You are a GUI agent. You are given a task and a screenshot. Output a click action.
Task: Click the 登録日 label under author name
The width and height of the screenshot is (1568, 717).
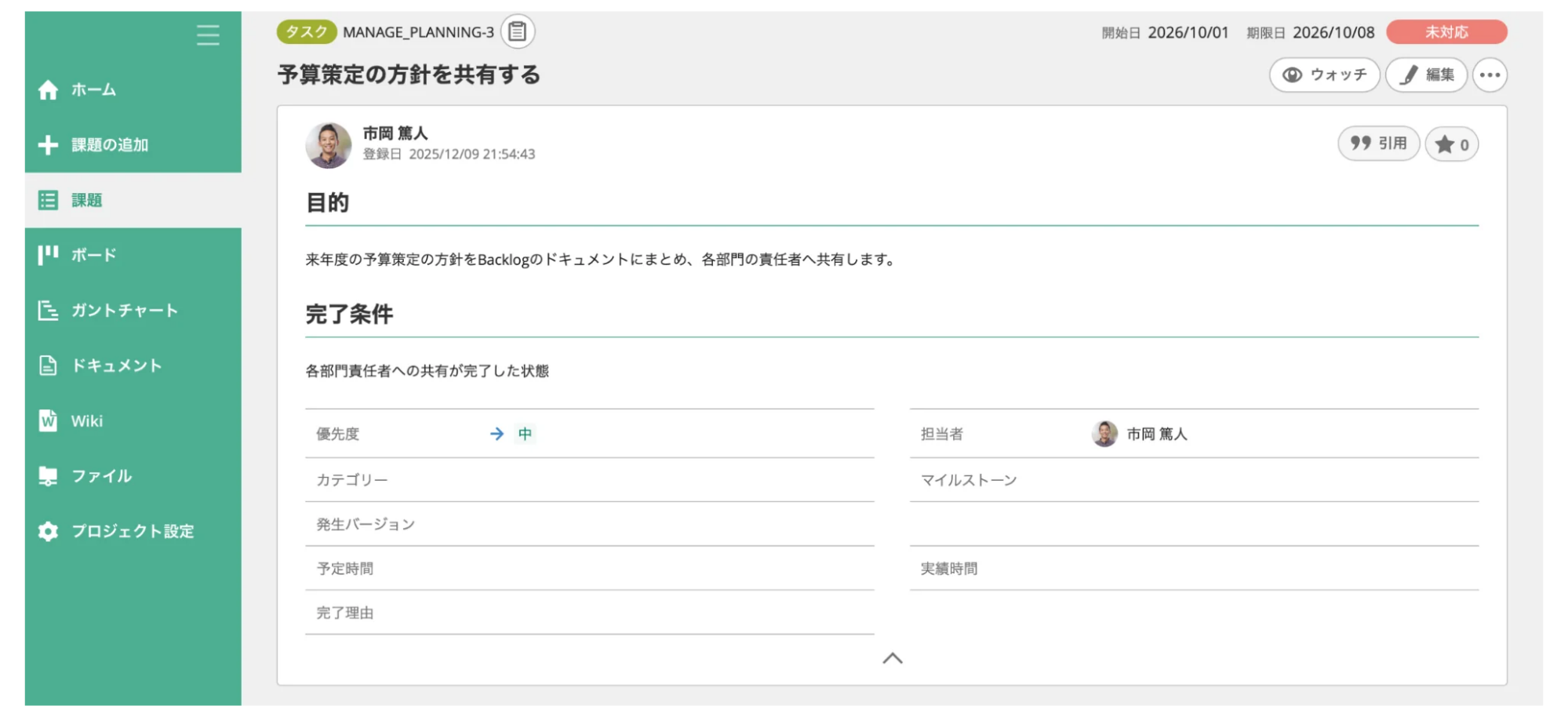pyautogui.click(x=382, y=155)
